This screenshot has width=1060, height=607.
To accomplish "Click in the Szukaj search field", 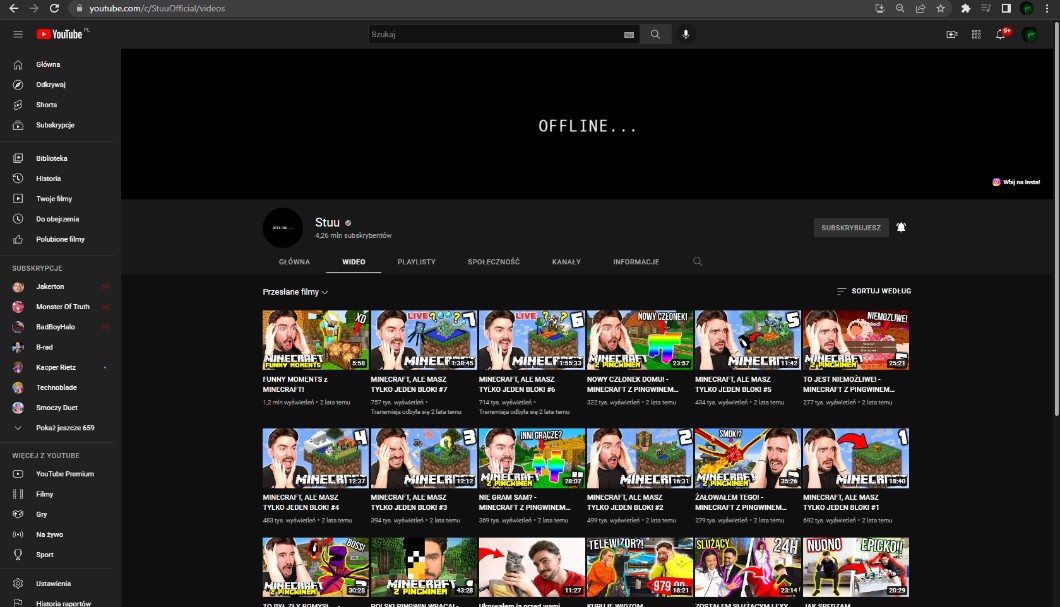I will pos(495,34).
